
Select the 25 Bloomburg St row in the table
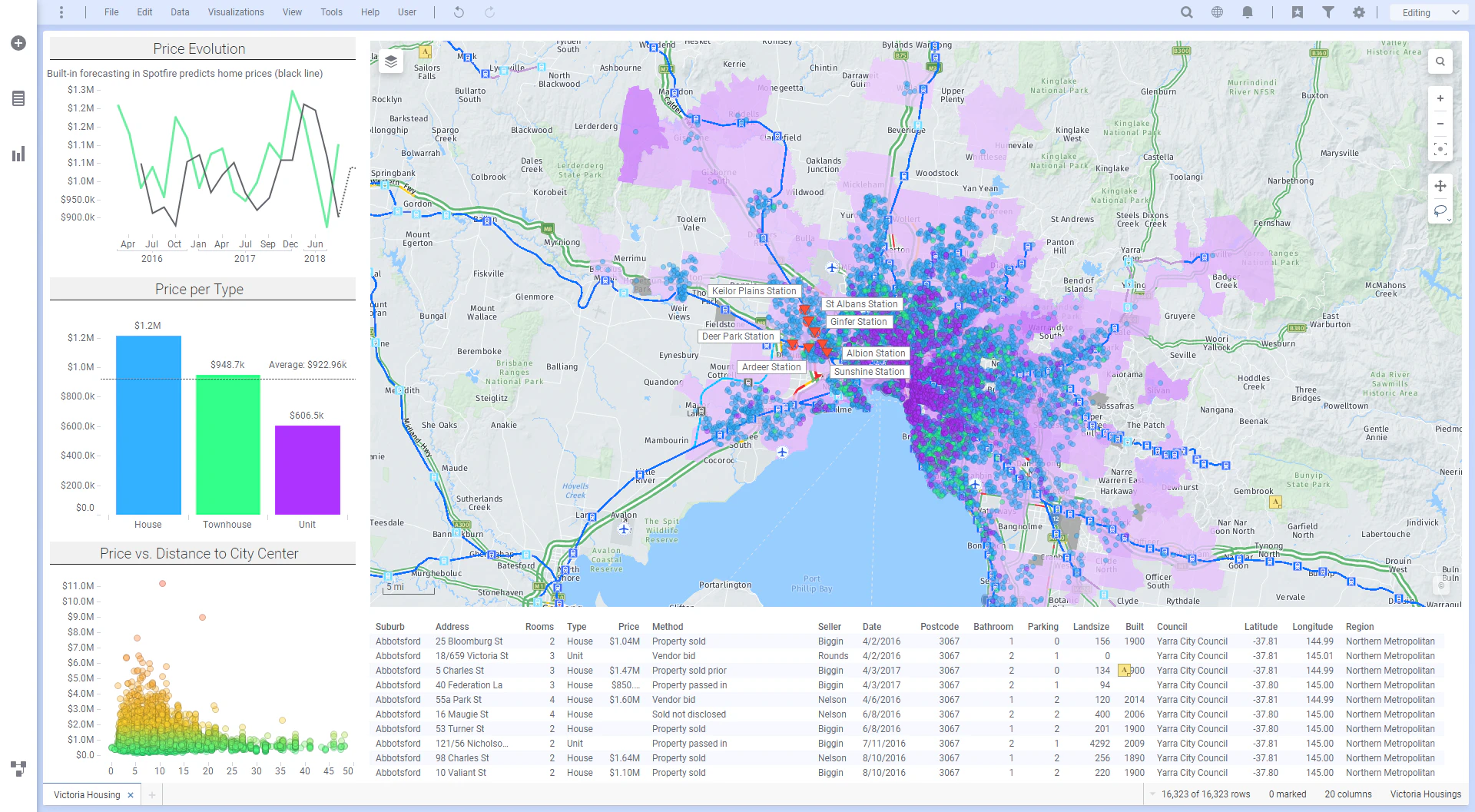(469, 641)
